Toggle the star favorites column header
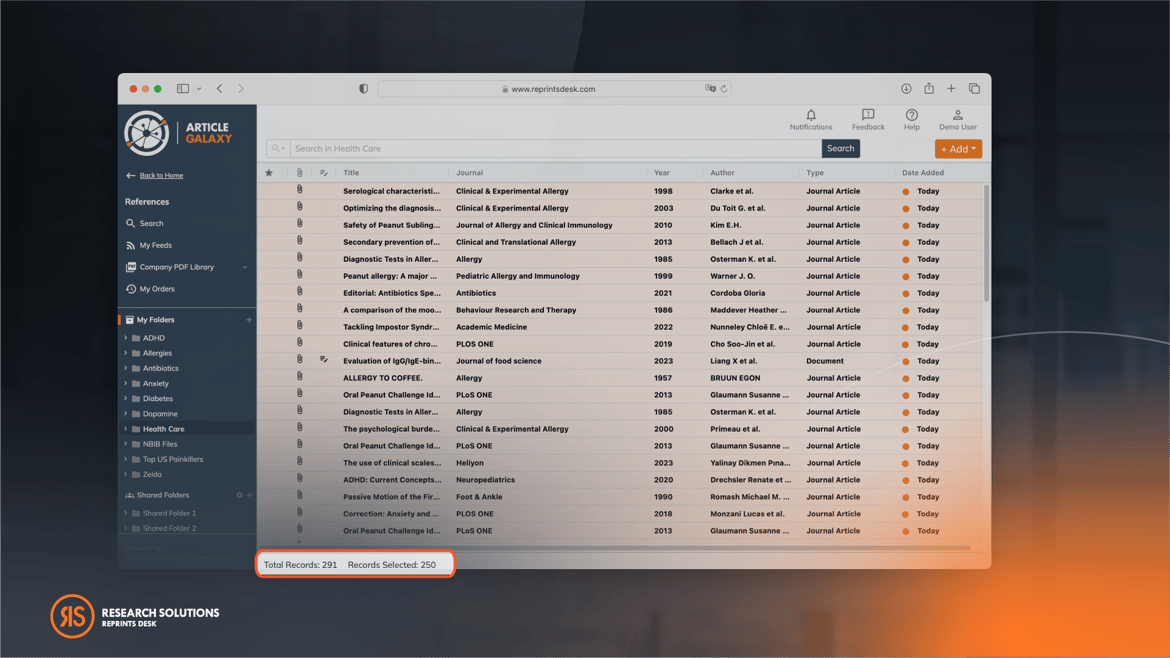 pos(269,172)
